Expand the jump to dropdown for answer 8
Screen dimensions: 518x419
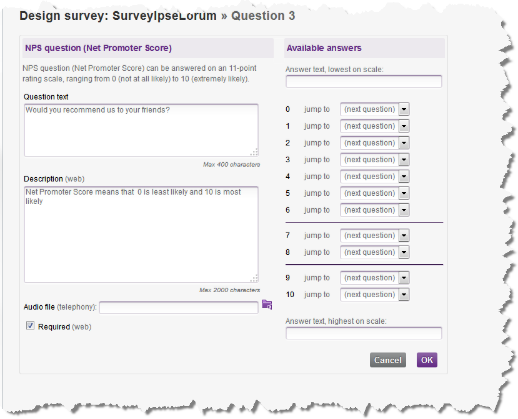click(x=375, y=252)
